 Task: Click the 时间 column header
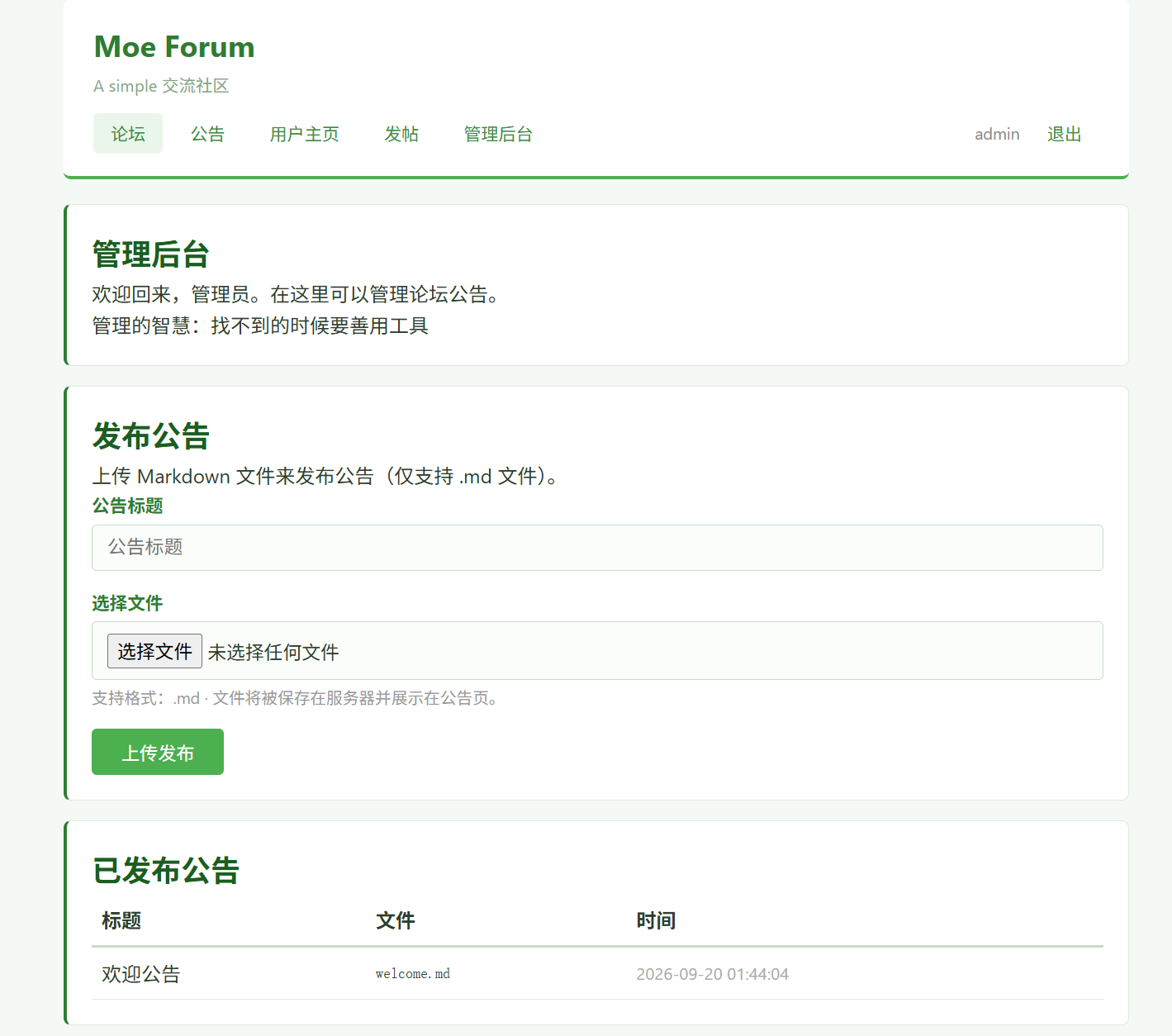click(656, 920)
